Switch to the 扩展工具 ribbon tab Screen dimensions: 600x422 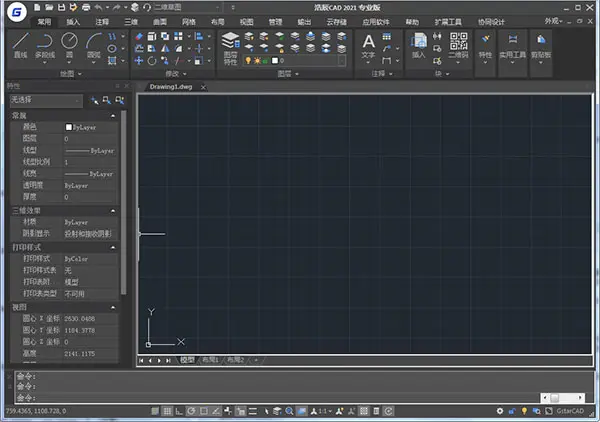click(x=448, y=22)
